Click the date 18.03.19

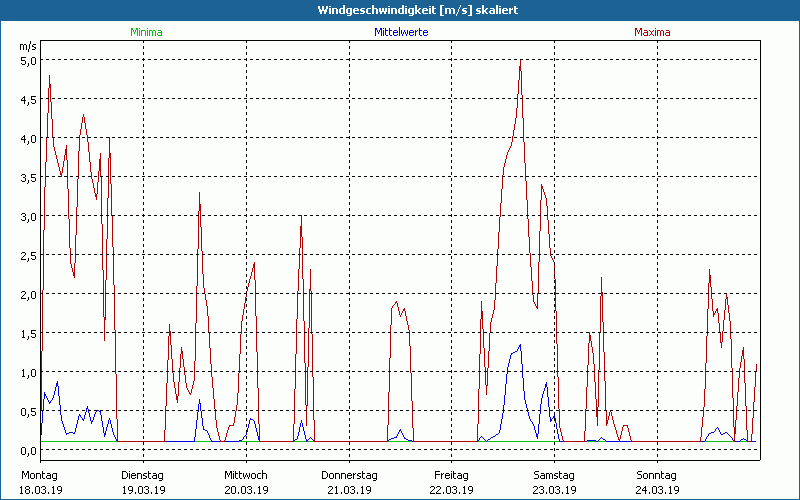point(41,490)
